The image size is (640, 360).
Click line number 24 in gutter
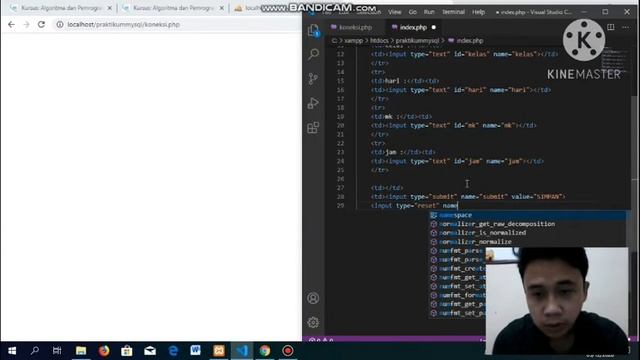(340, 161)
